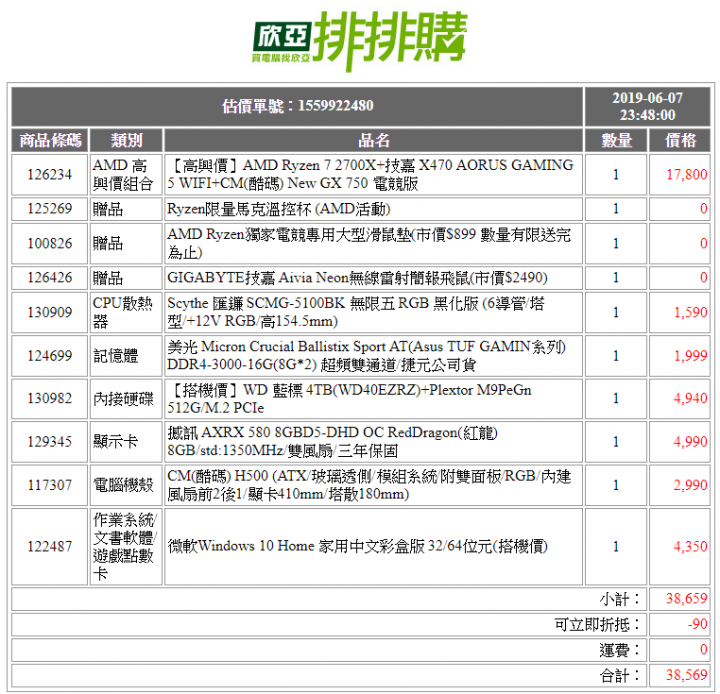The width and height of the screenshot is (720, 694).
Task: Select product code 130909
Action: 50,312
